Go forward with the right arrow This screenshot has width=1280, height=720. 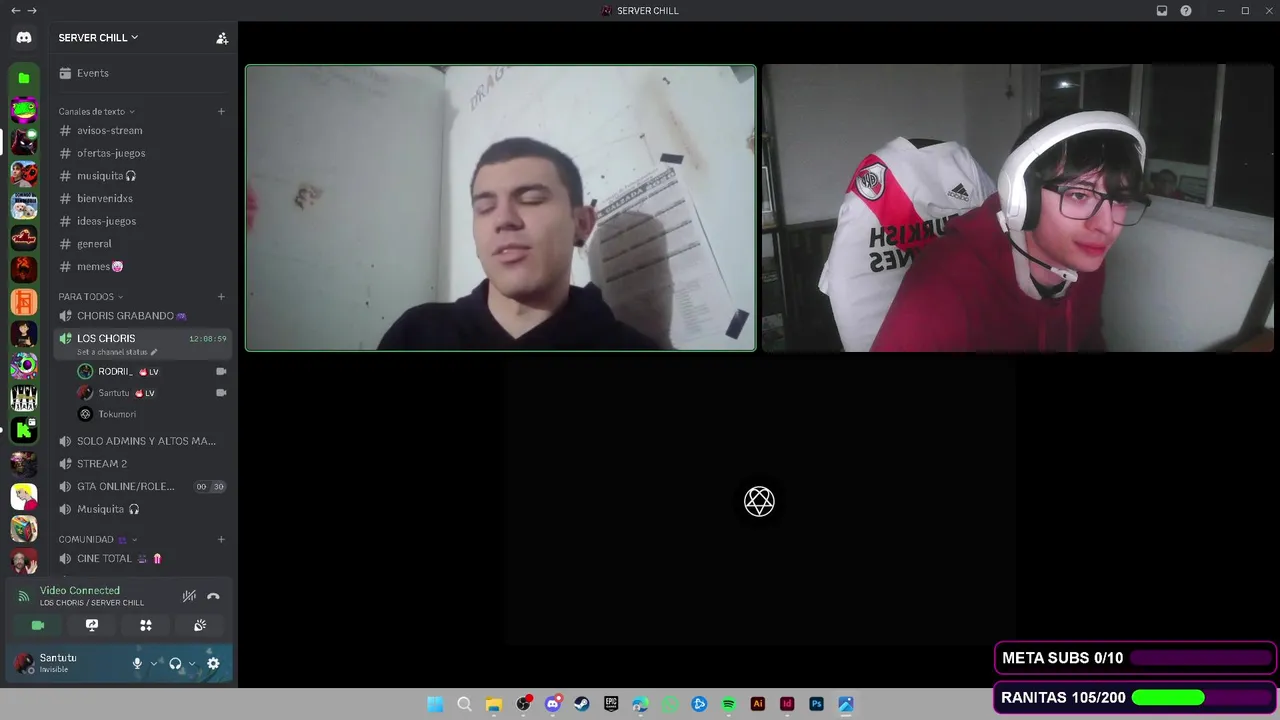click(x=32, y=11)
